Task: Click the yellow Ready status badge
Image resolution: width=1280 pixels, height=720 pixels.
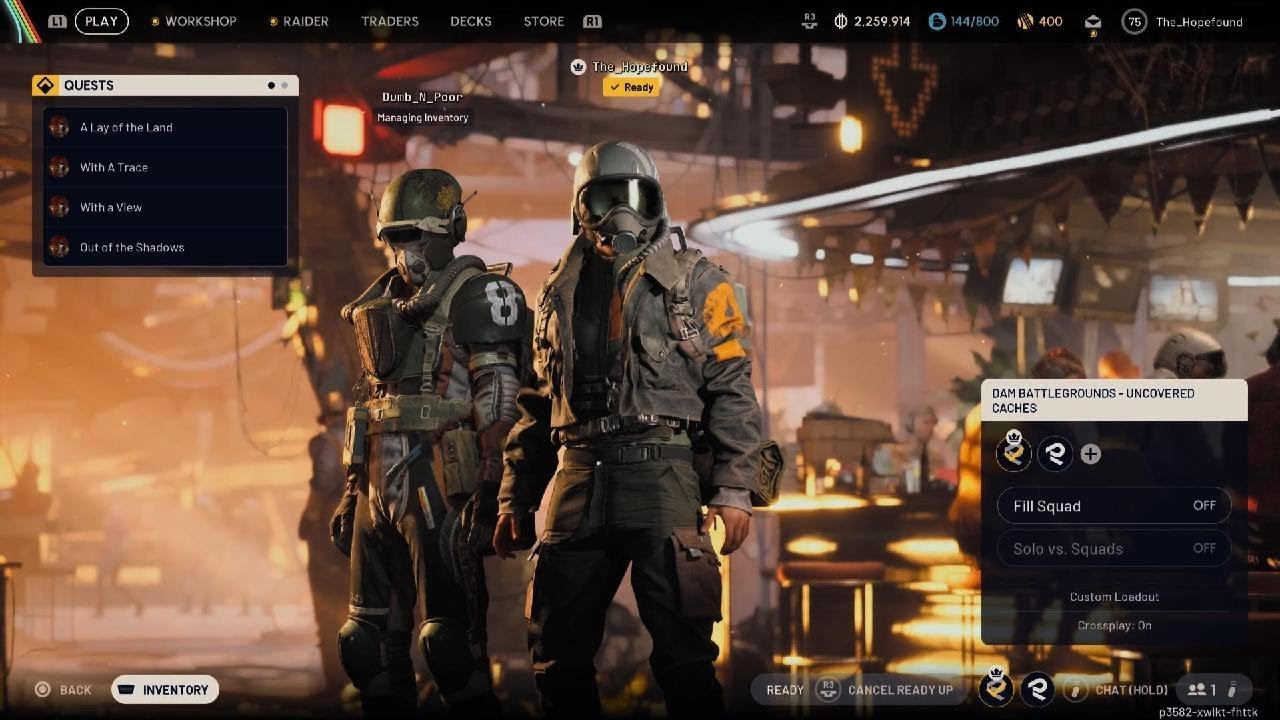Action: (x=631, y=87)
